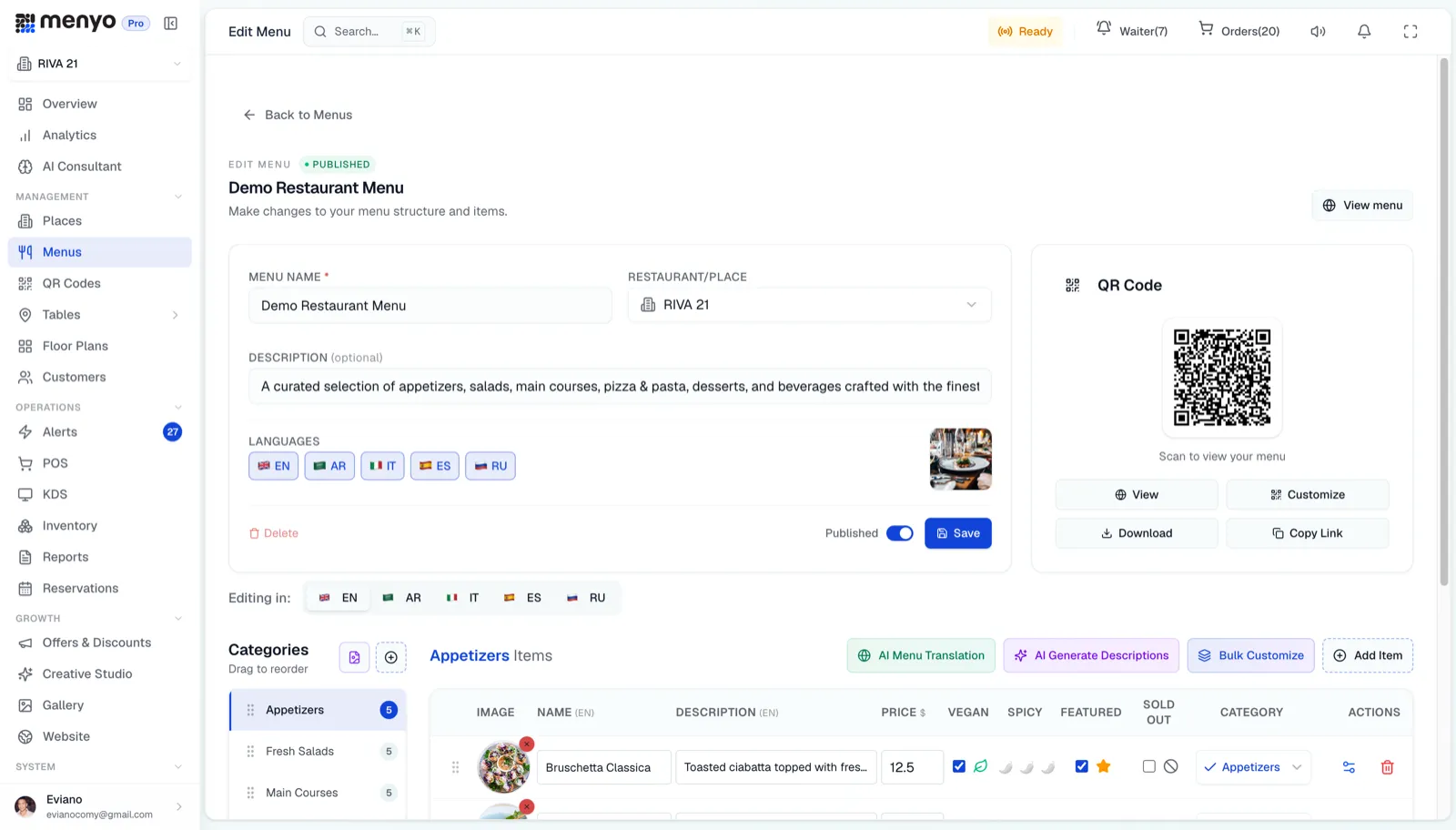
Task: Open Bruschetta category Appetizers dropdown
Action: click(x=1253, y=767)
